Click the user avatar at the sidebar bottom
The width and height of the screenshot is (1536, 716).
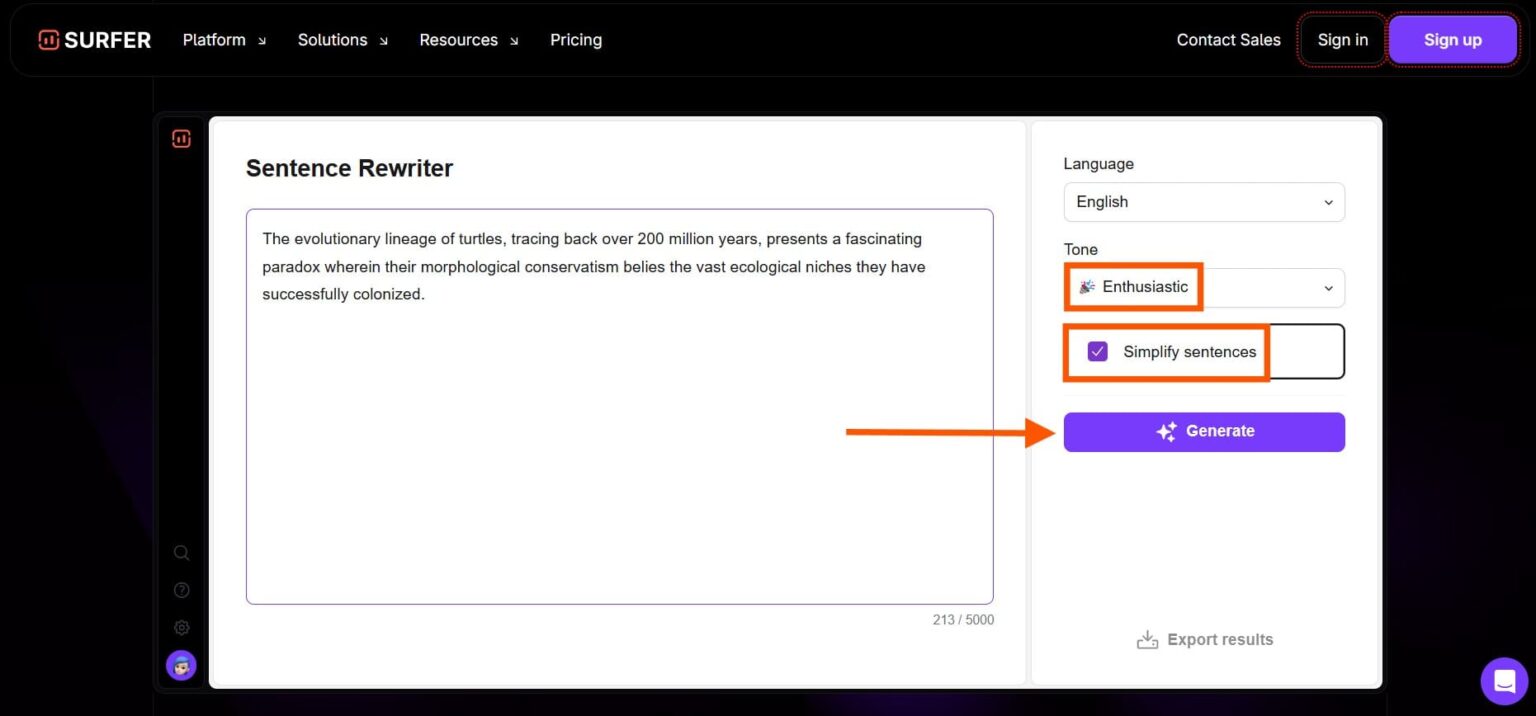181,664
